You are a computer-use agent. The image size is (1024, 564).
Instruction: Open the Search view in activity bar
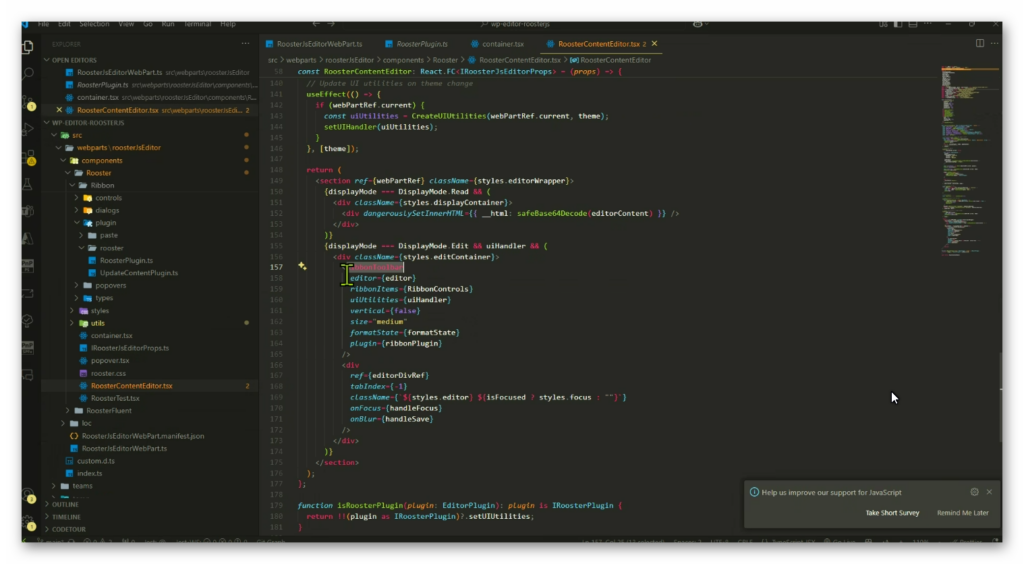[x=28, y=72]
